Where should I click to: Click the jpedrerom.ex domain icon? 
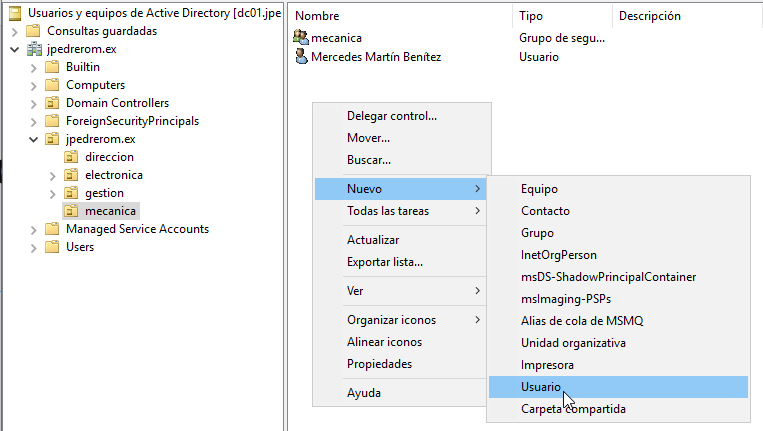click(34, 49)
